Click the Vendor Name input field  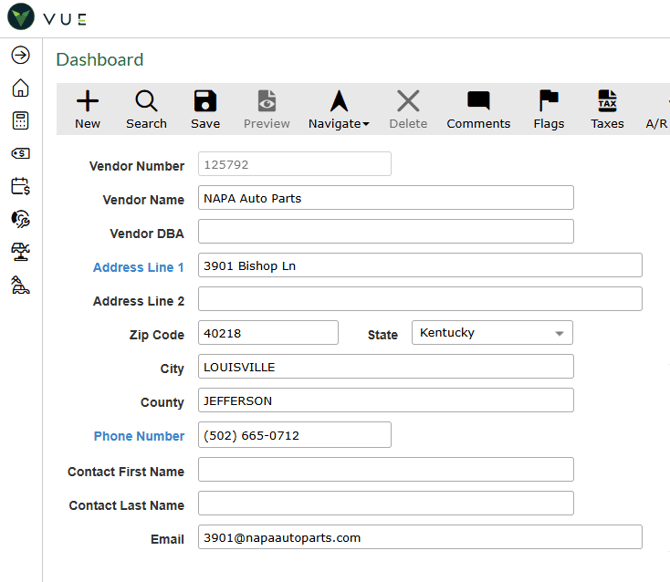pyautogui.click(x=385, y=198)
